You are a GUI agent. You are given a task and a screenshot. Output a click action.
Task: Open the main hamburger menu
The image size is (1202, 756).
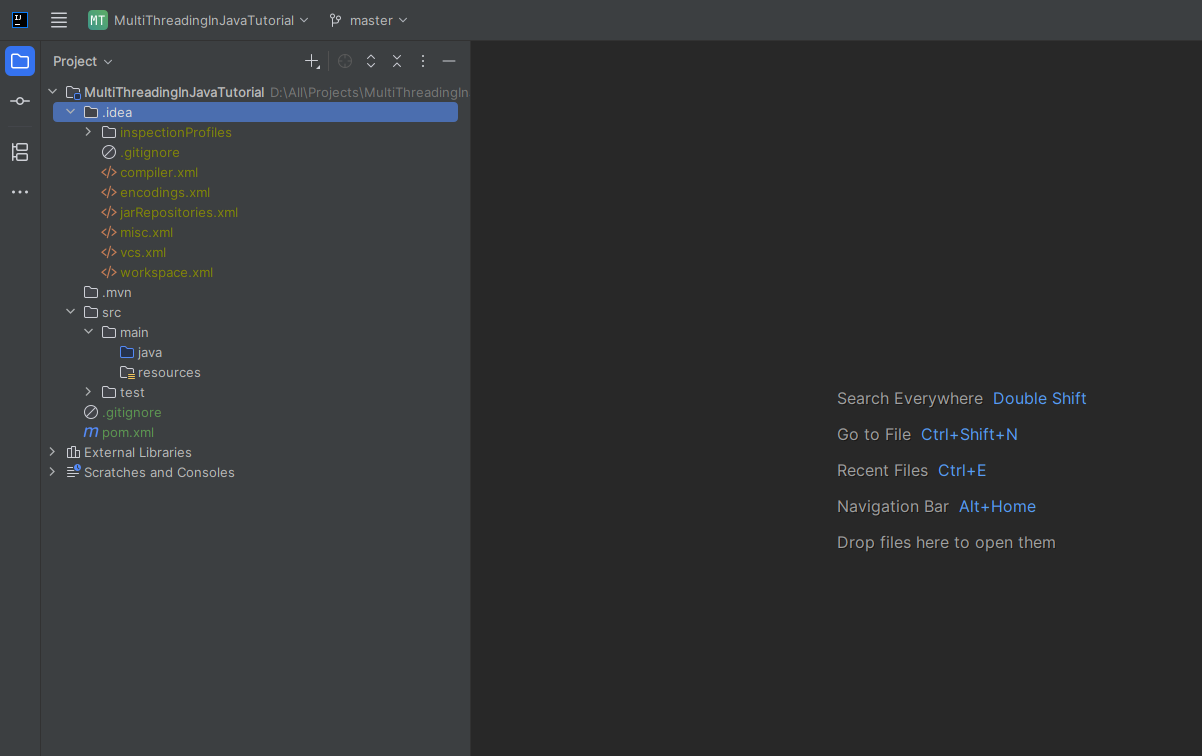59,20
